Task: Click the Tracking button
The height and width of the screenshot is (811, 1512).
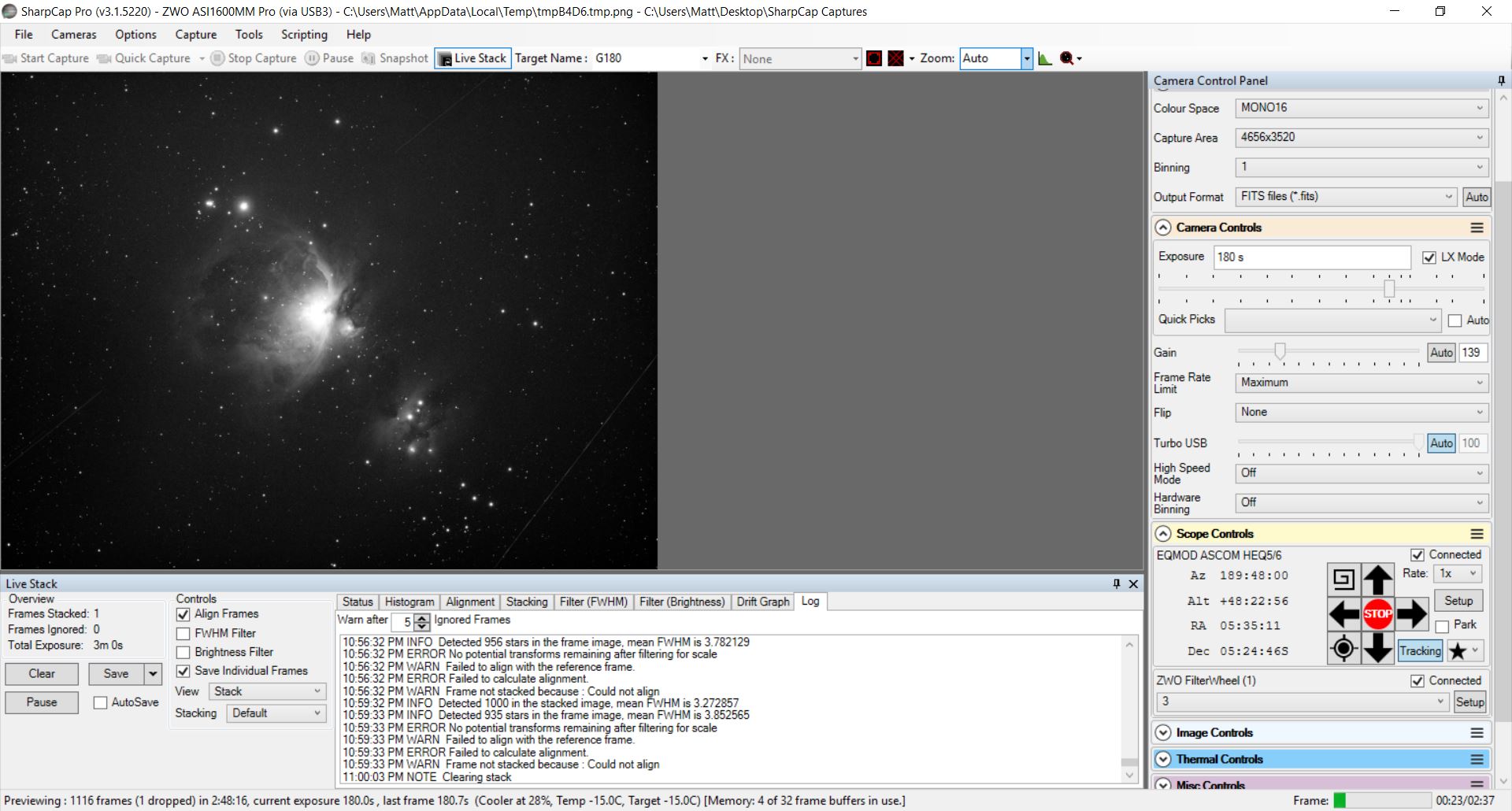Action: pyautogui.click(x=1420, y=651)
